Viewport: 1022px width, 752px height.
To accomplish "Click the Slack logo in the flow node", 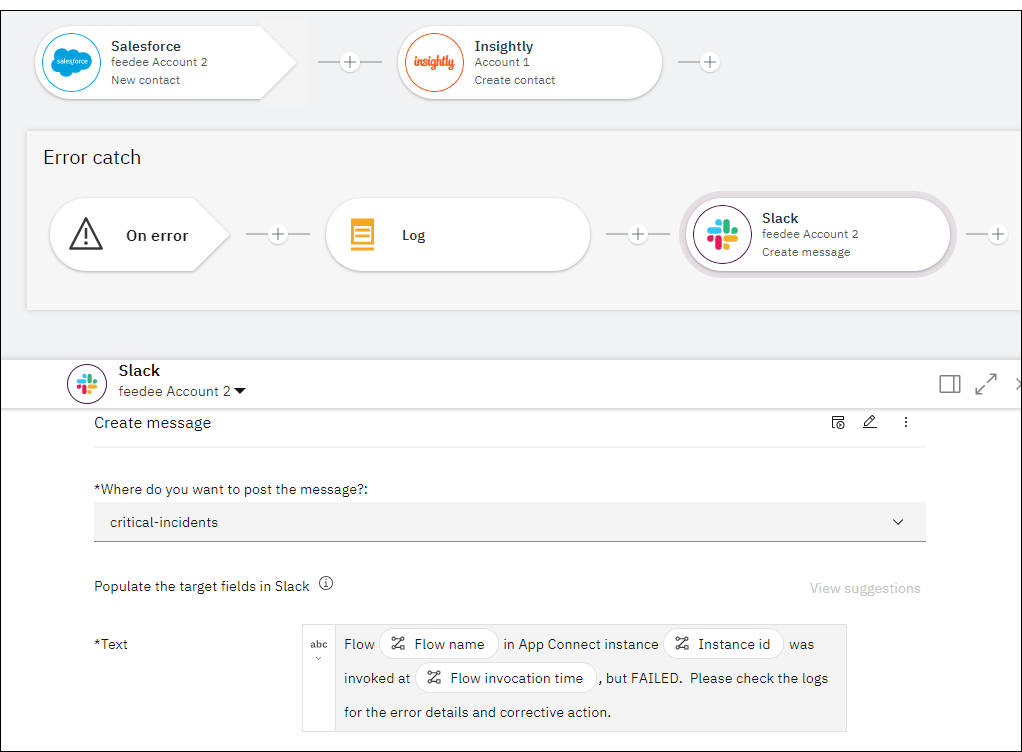I will coord(722,235).
